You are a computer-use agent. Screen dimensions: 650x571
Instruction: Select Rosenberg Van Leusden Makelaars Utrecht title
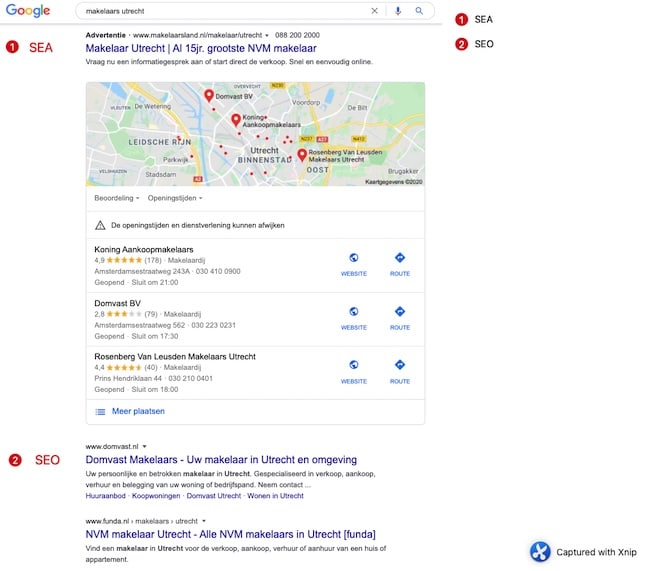pyautogui.click(x=175, y=357)
